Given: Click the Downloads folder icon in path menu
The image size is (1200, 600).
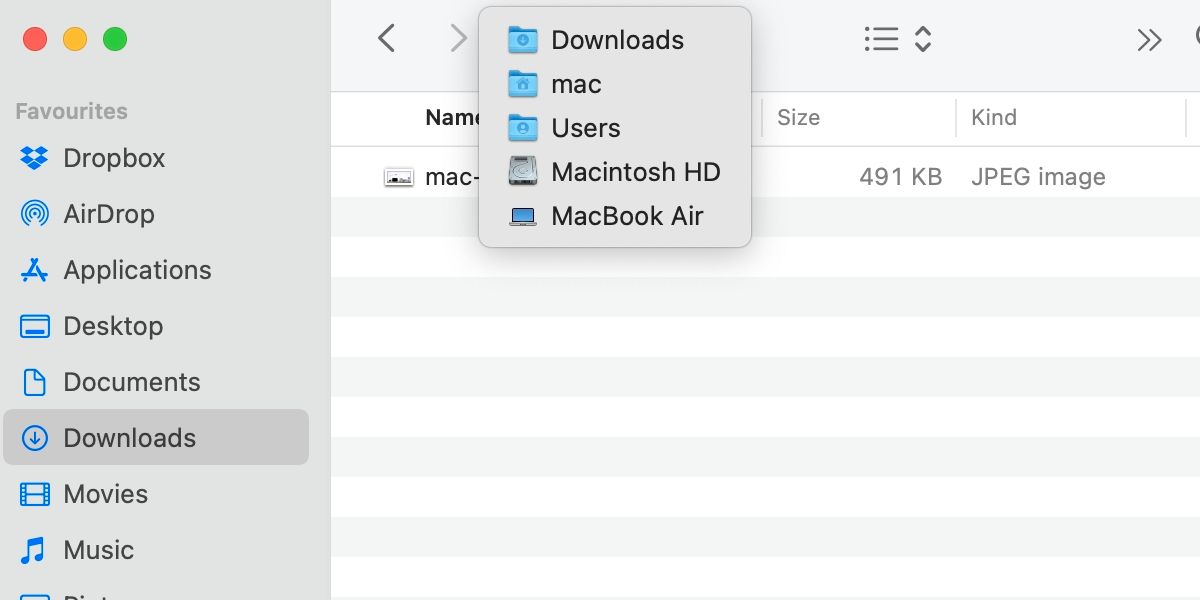Looking at the screenshot, I should 523,40.
